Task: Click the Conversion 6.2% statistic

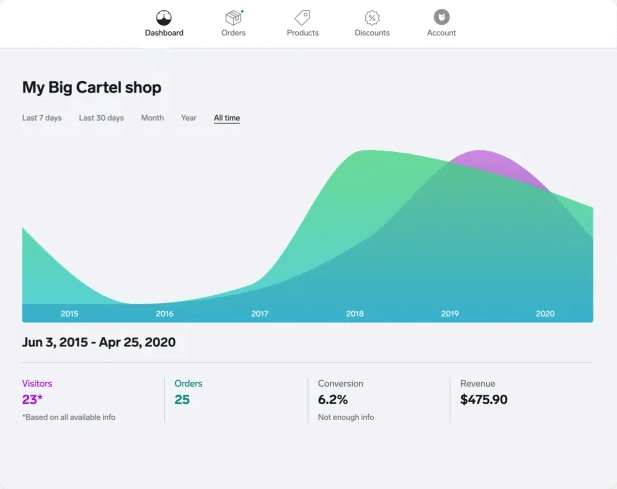Action: (332, 400)
